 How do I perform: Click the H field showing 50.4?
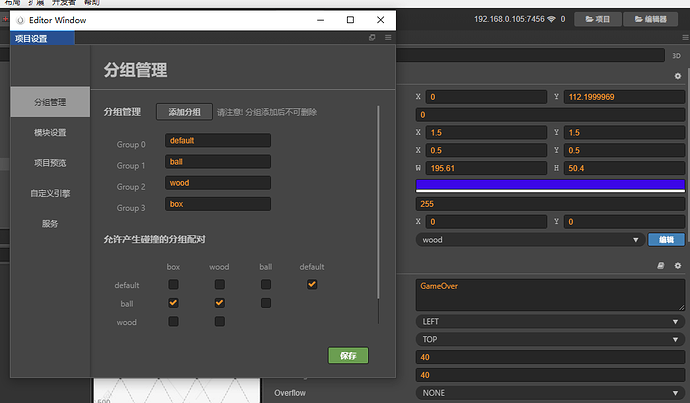624,168
